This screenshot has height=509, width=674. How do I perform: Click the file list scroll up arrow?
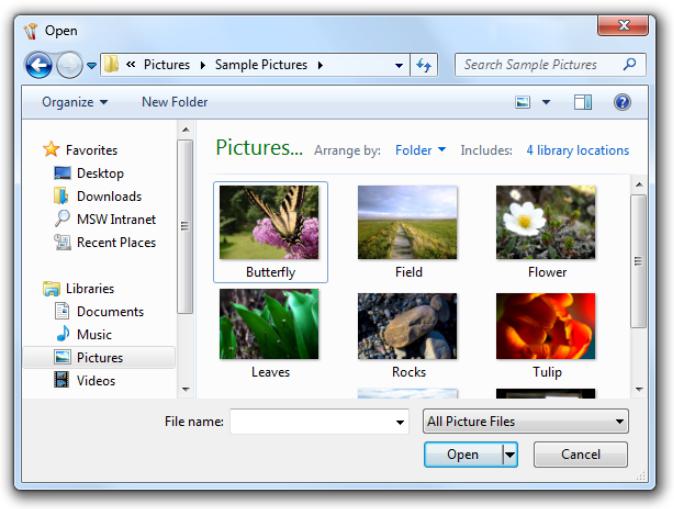click(x=639, y=185)
